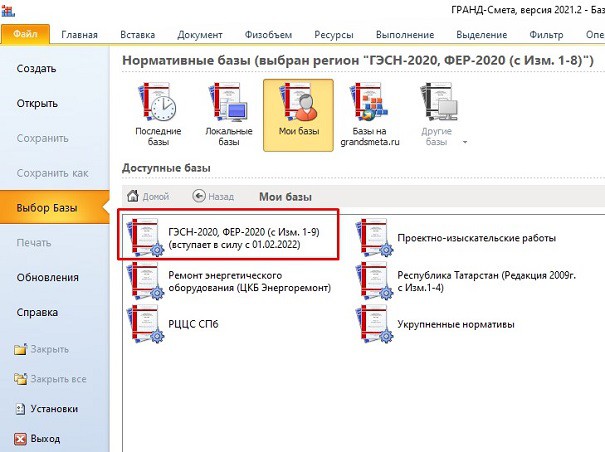This screenshot has width=605, height=452.
Task: Switch to the Фильтр tab
Action: pyautogui.click(x=546, y=35)
